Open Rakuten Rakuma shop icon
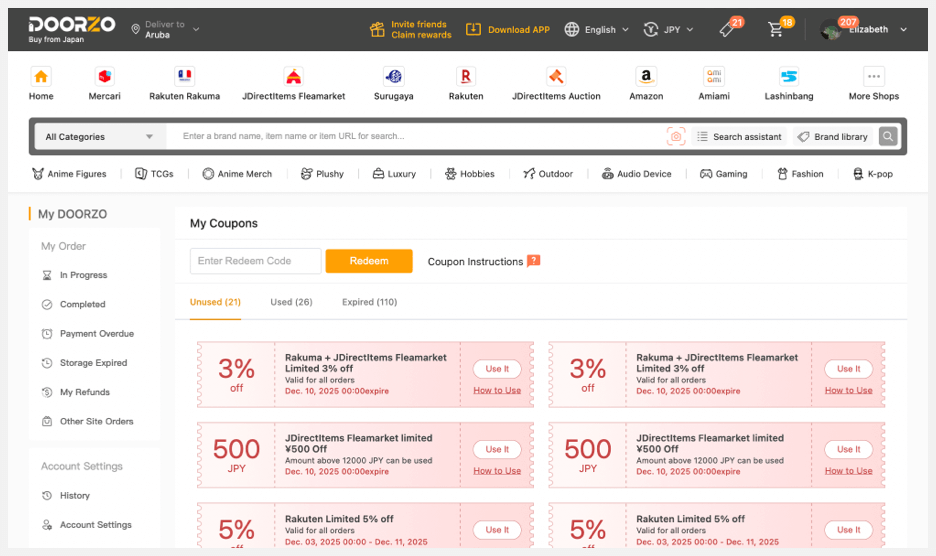This screenshot has width=936, height=556. (x=184, y=76)
